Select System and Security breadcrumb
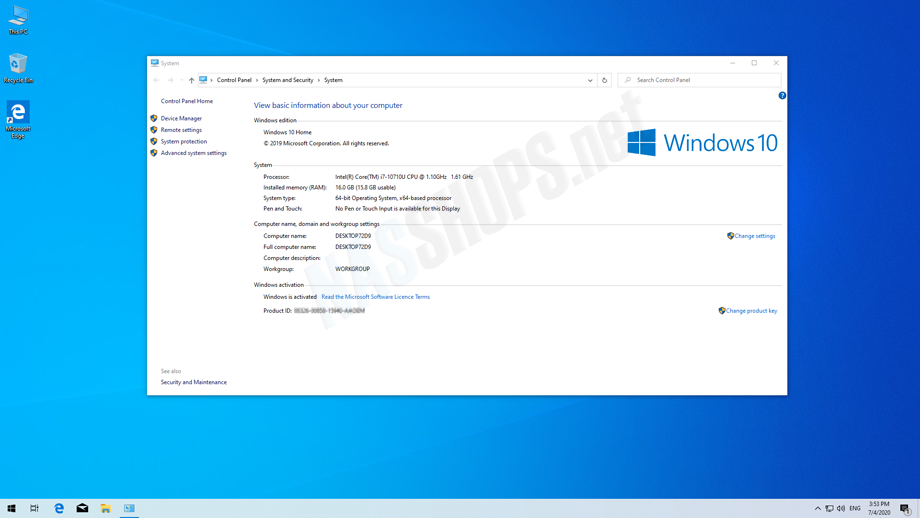 [x=288, y=80]
